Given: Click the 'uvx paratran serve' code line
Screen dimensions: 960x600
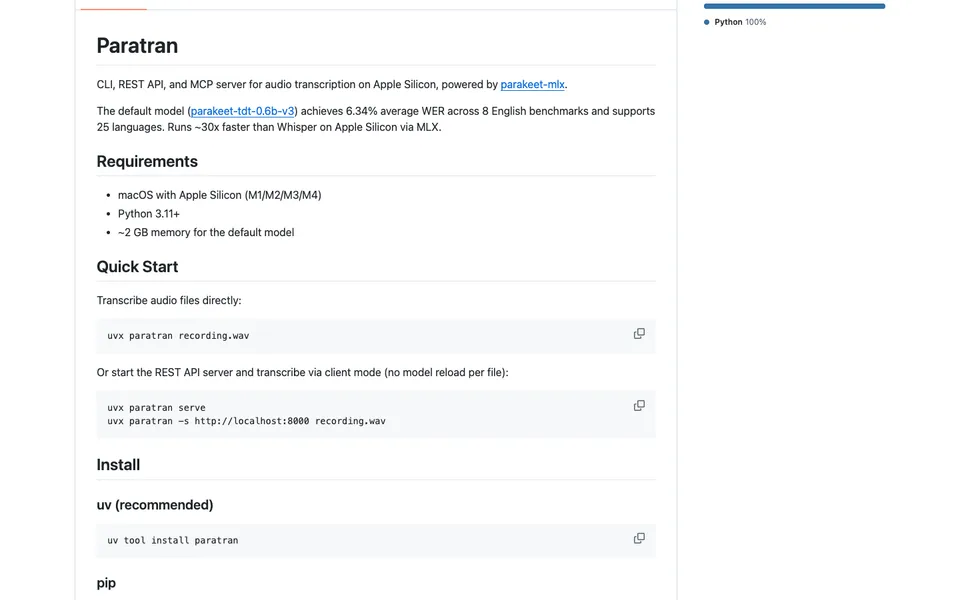Looking at the screenshot, I should [x=156, y=408].
